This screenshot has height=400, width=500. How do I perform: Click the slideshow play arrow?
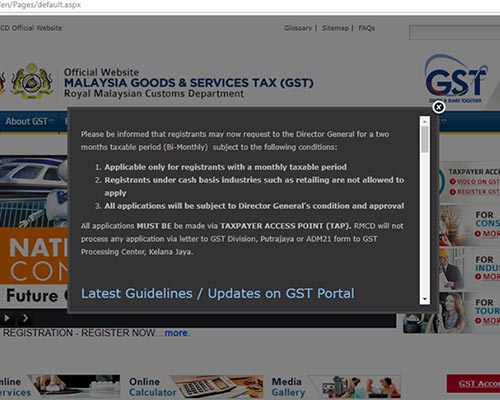pyautogui.click(x=7, y=318)
